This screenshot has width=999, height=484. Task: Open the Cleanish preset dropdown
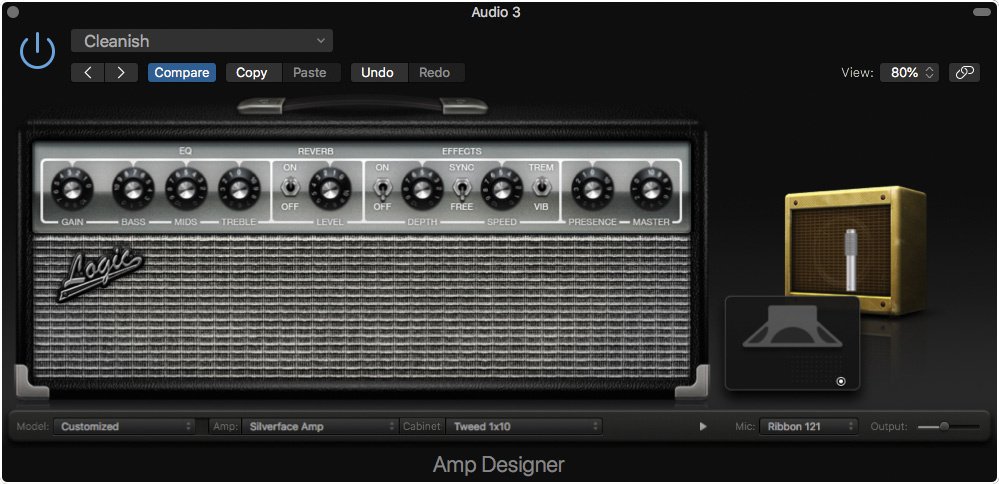pos(202,41)
